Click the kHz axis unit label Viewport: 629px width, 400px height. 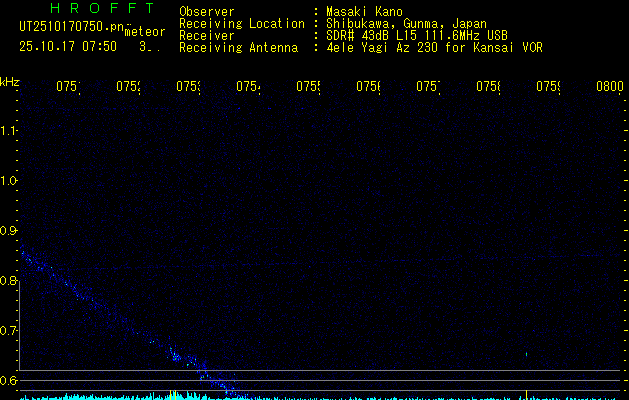coord(10,82)
